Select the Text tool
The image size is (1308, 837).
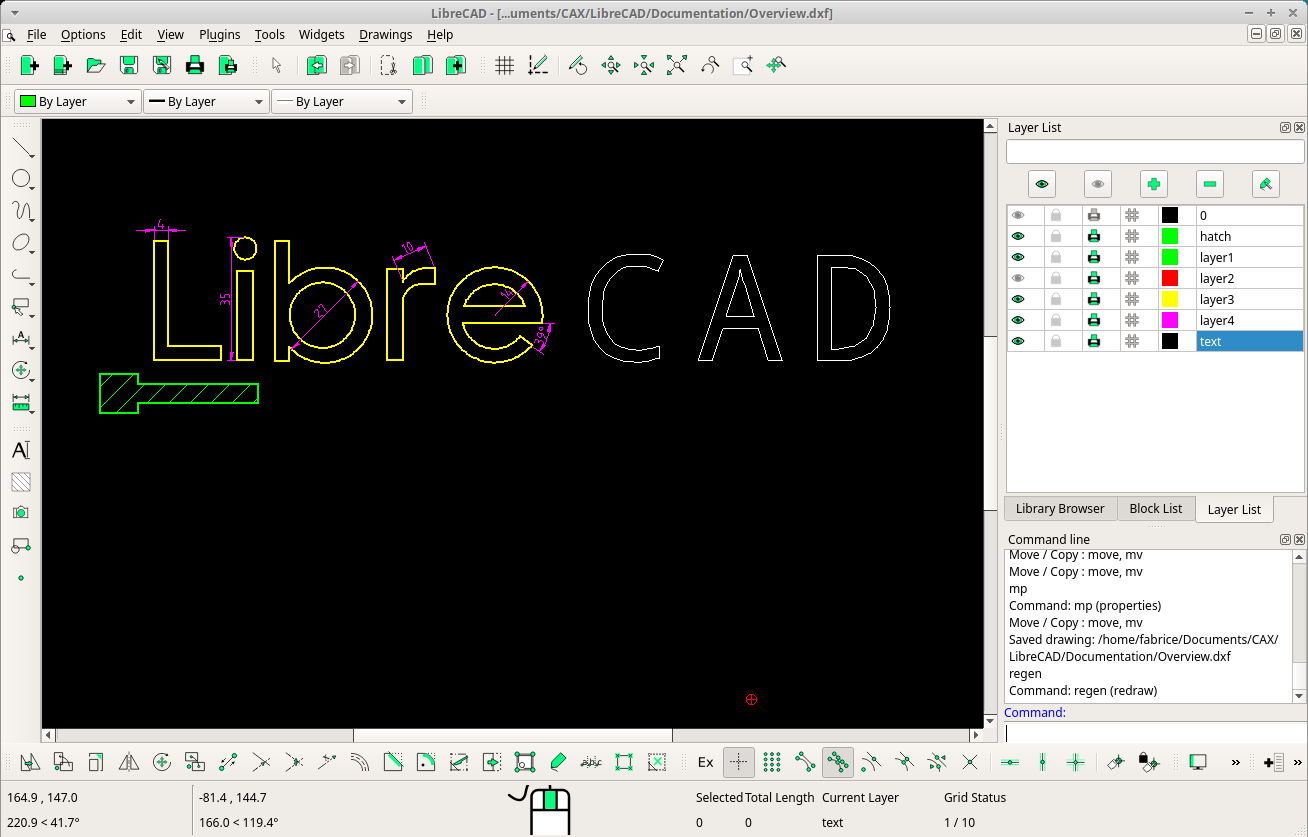click(x=20, y=451)
